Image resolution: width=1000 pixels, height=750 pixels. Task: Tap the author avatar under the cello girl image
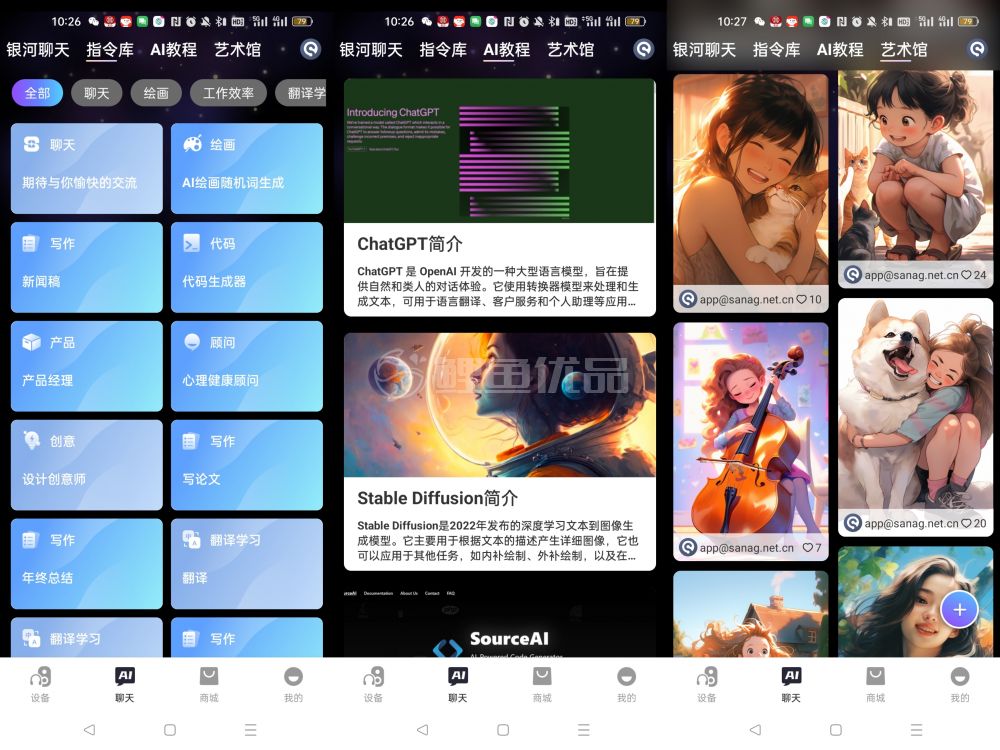[x=688, y=547]
